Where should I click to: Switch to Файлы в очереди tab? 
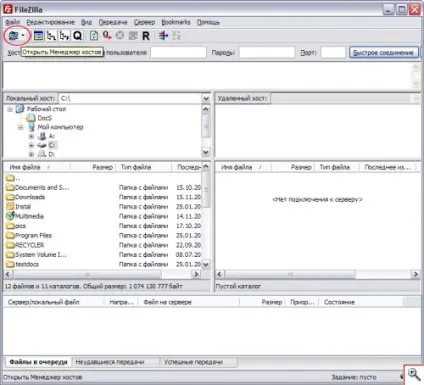38,362
